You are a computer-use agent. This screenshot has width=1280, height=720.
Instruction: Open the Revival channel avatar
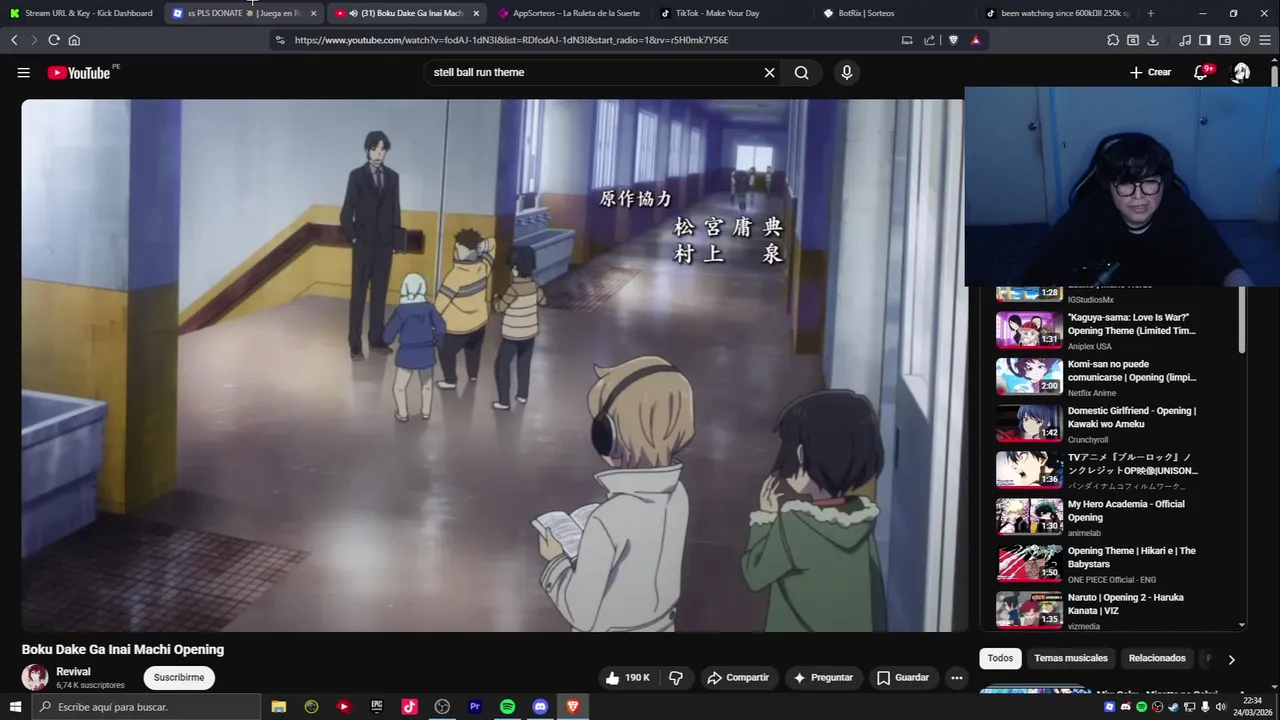(35, 677)
